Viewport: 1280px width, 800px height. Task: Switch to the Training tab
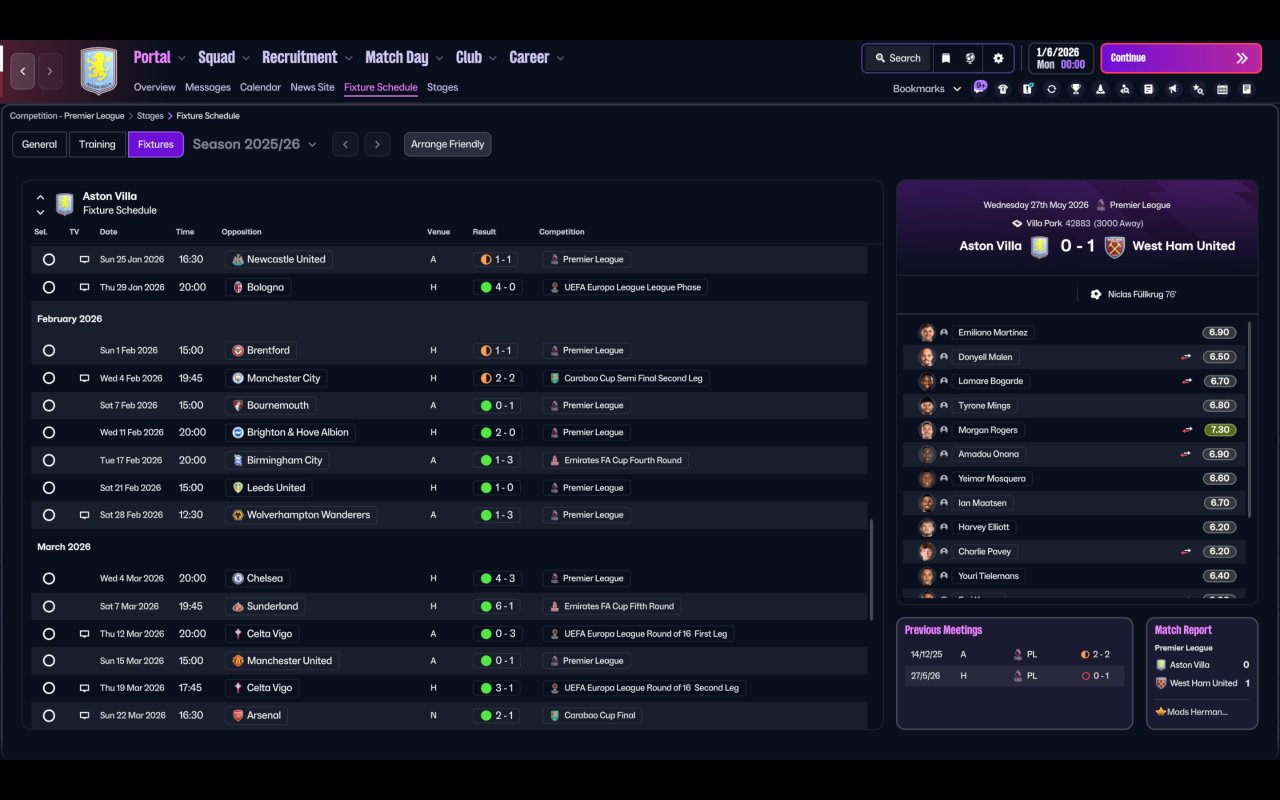(97, 144)
